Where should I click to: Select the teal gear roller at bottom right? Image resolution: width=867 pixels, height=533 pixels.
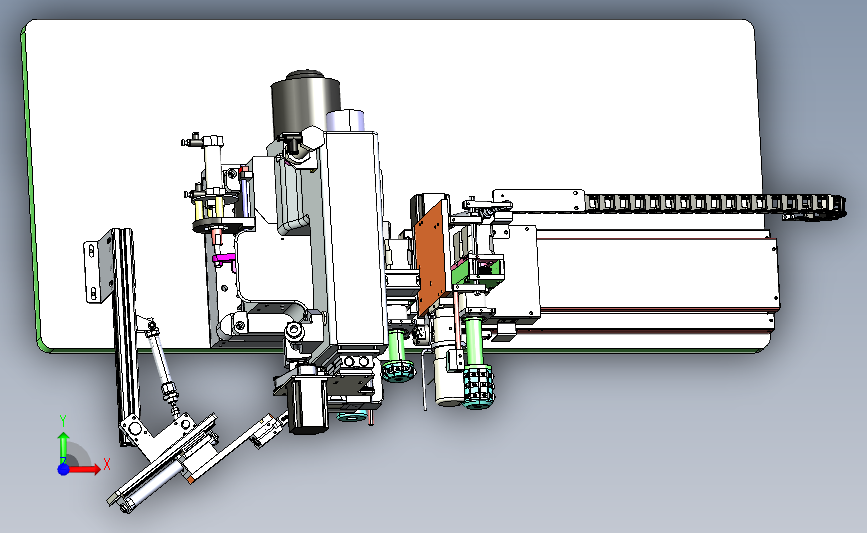(x=478, y=388)
